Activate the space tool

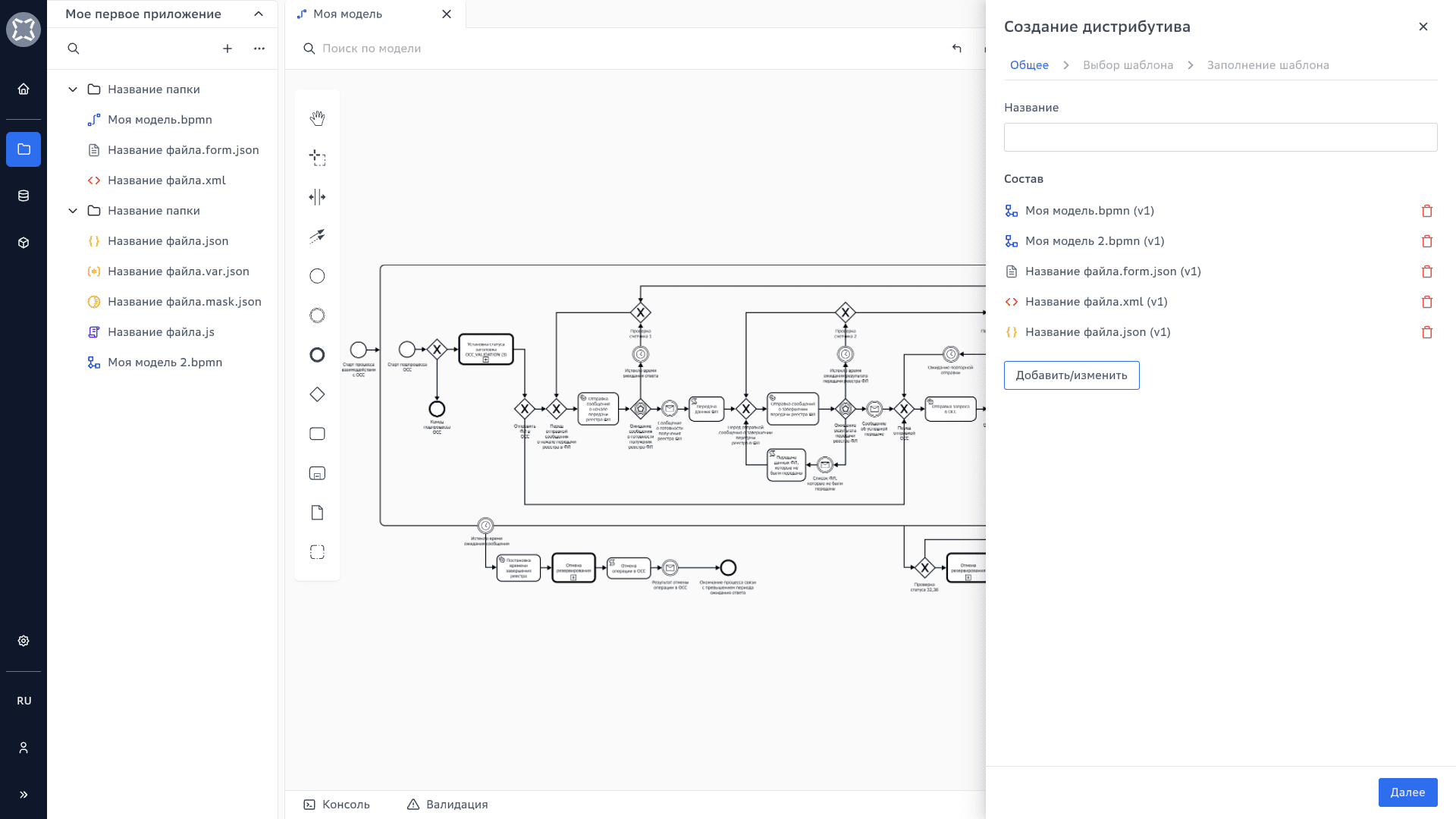(317, 197)
